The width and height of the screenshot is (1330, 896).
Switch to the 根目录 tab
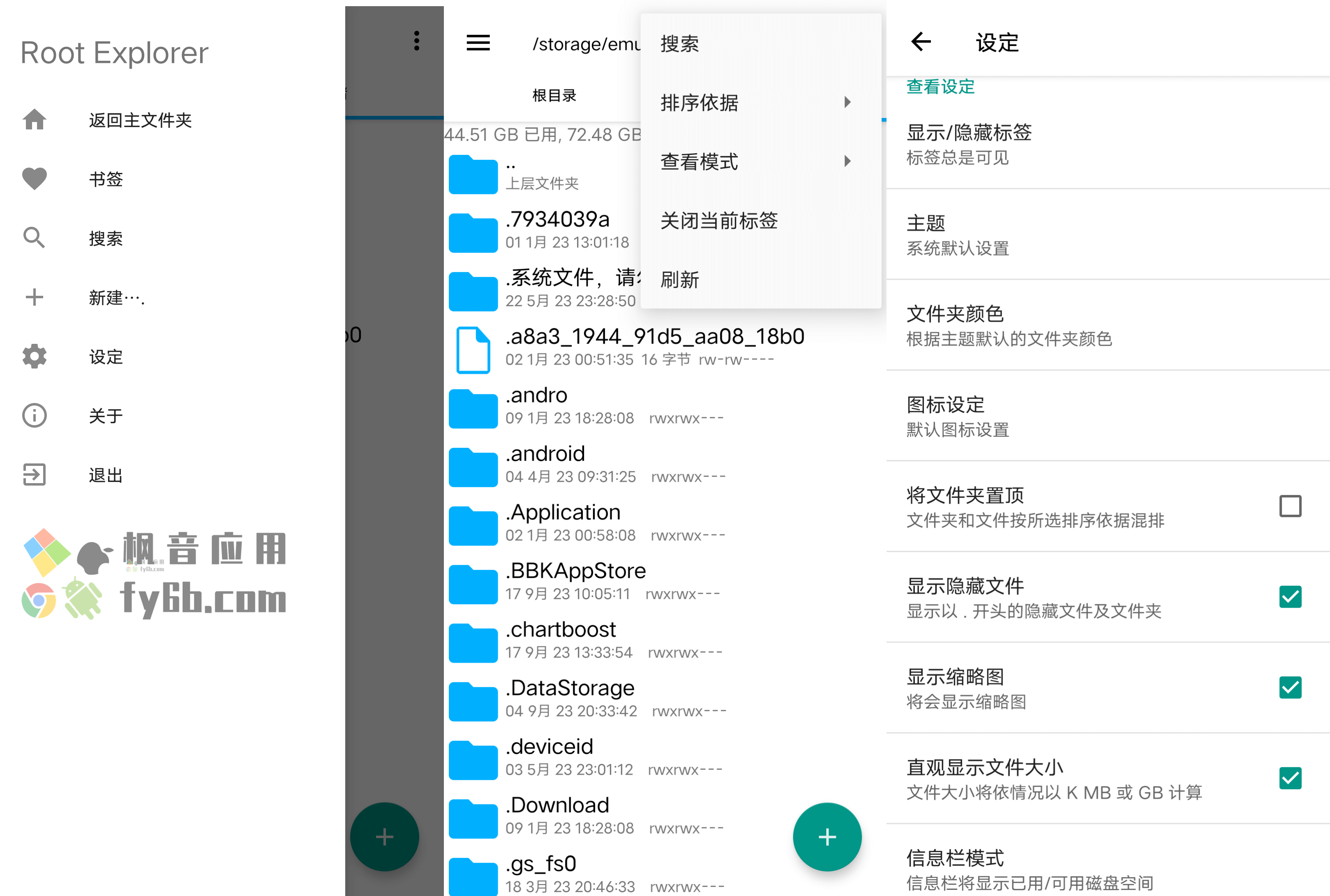554,95
